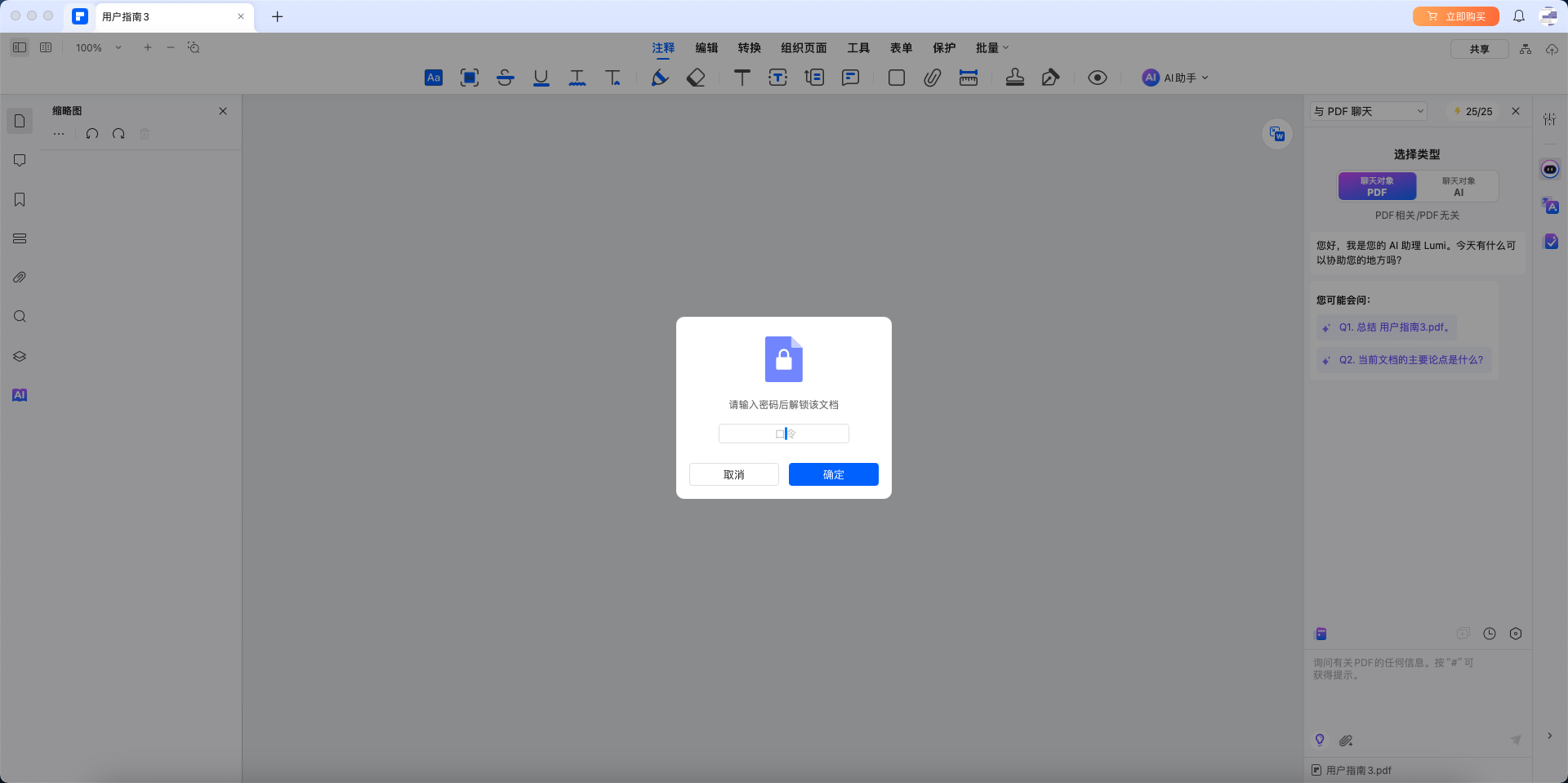Open the layers panel in left sidebar

20,356
